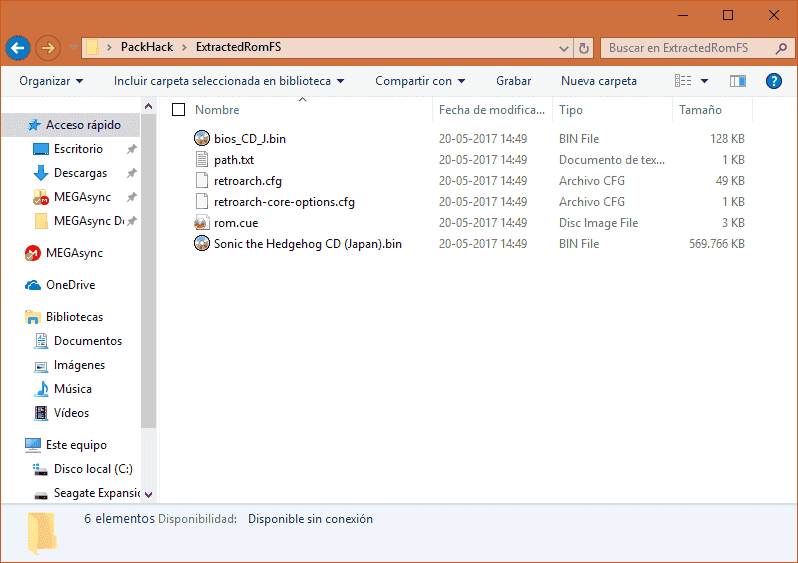The image size is (798, 563).
Task: Refresh the folder view
Action: click(584, 48)
